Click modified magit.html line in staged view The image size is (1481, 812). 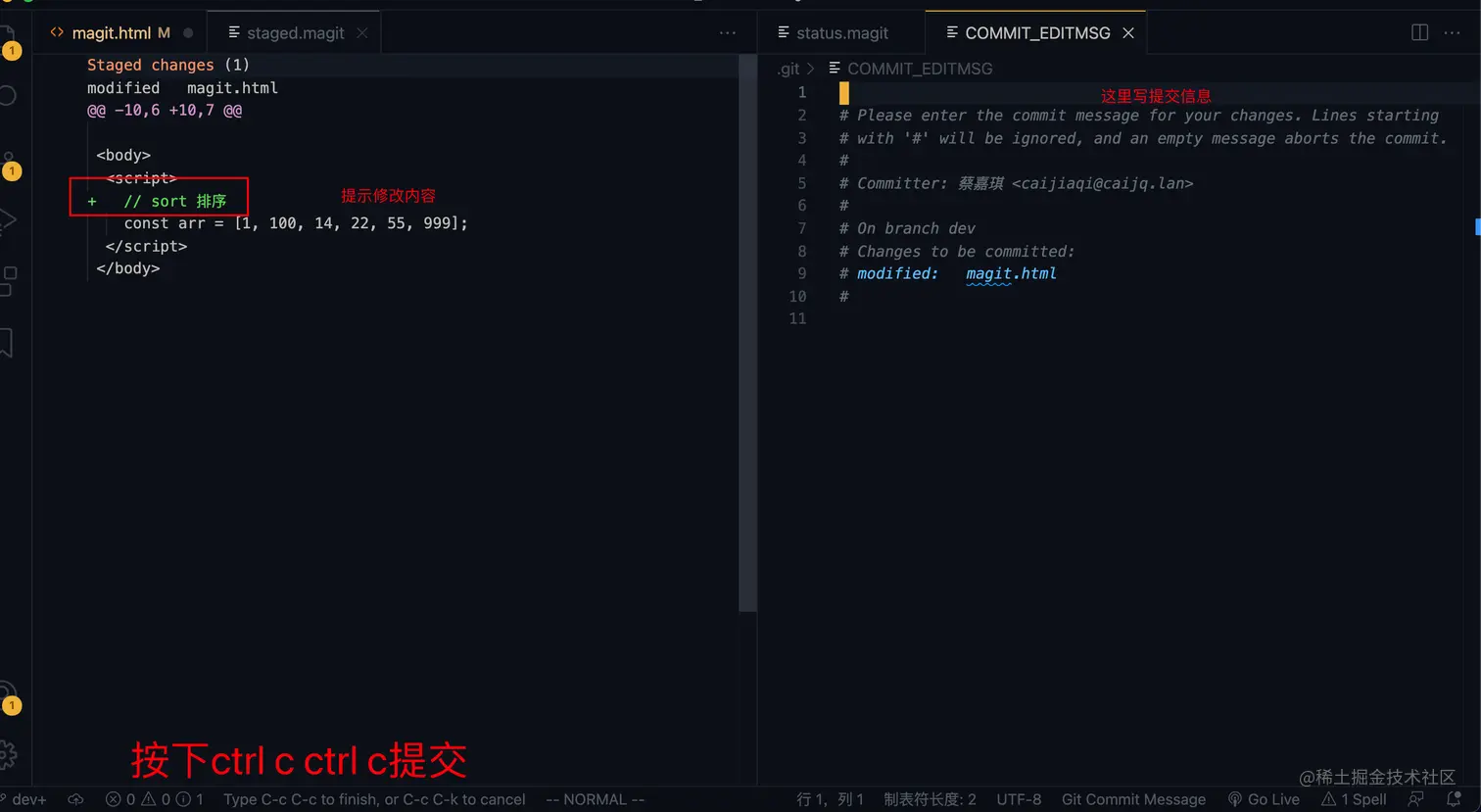point(182,87)
